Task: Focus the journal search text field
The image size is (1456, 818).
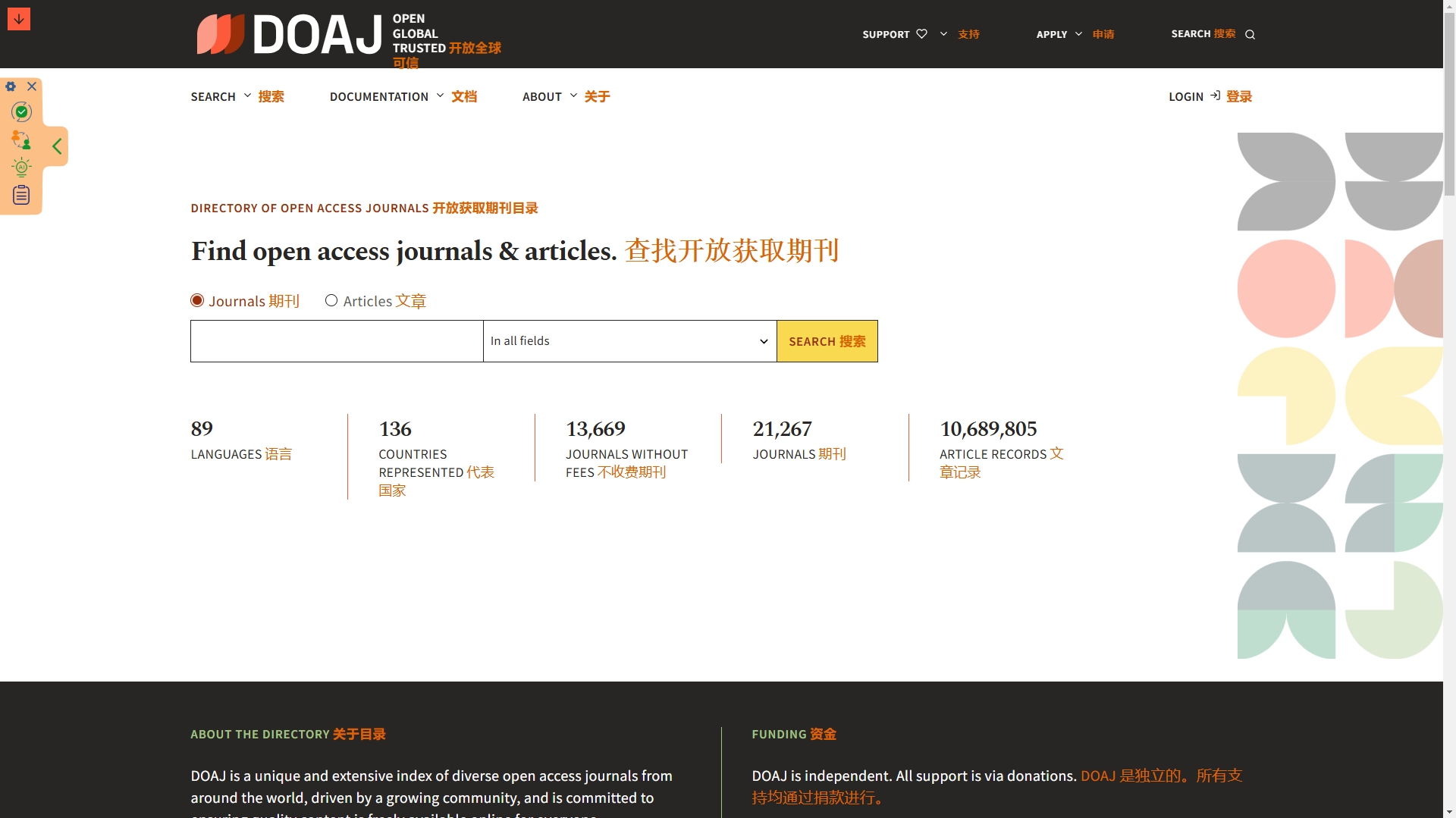Action: pyautogui.click(x=337, y=341)
